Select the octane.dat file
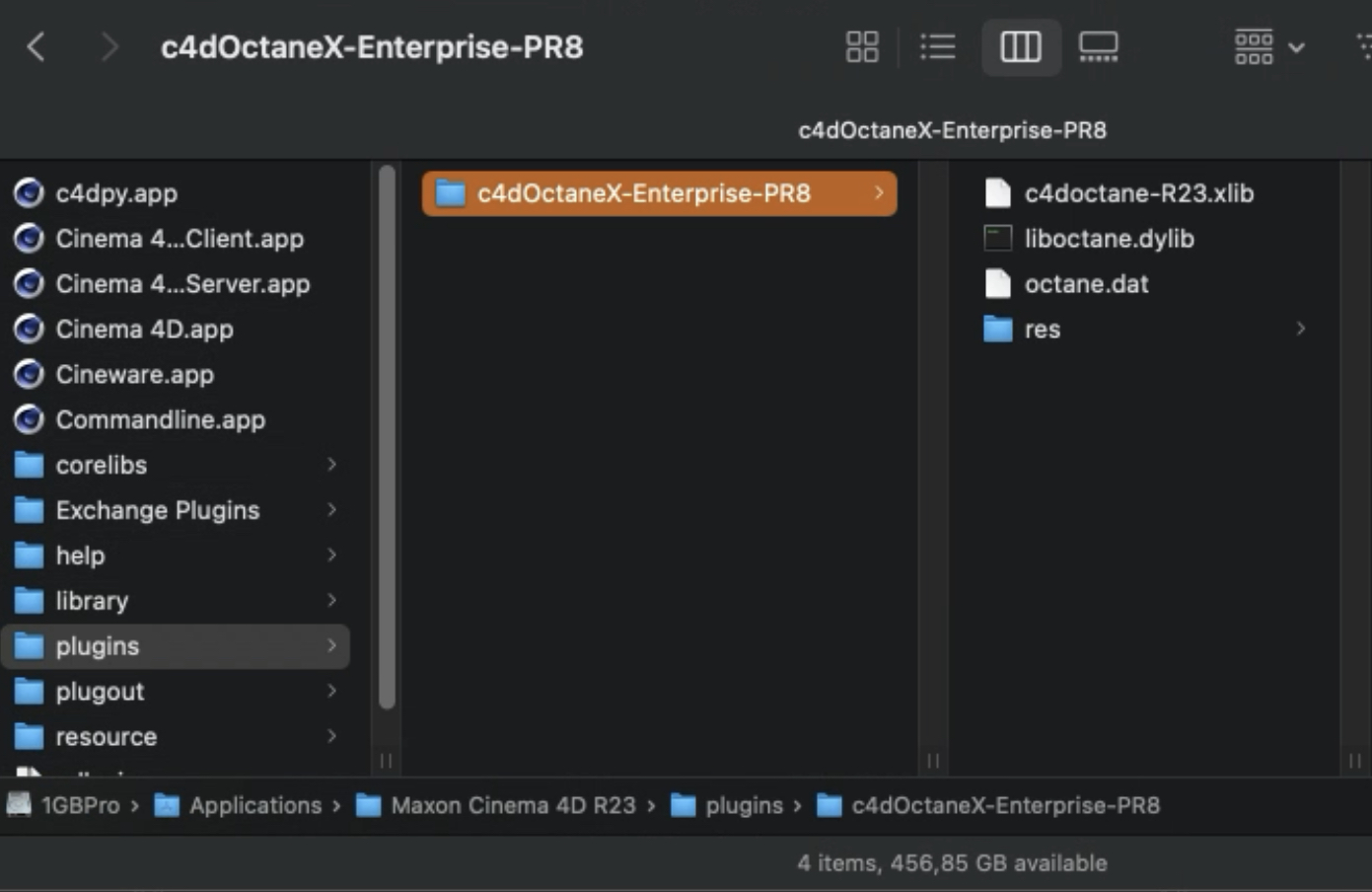Viewport: 1372px width, 892px height. click(1086, 284)
